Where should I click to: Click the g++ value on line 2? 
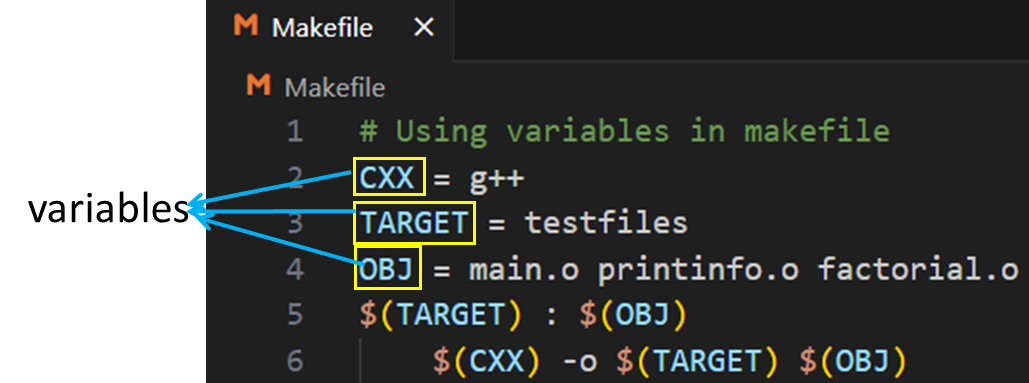point(495,178)
